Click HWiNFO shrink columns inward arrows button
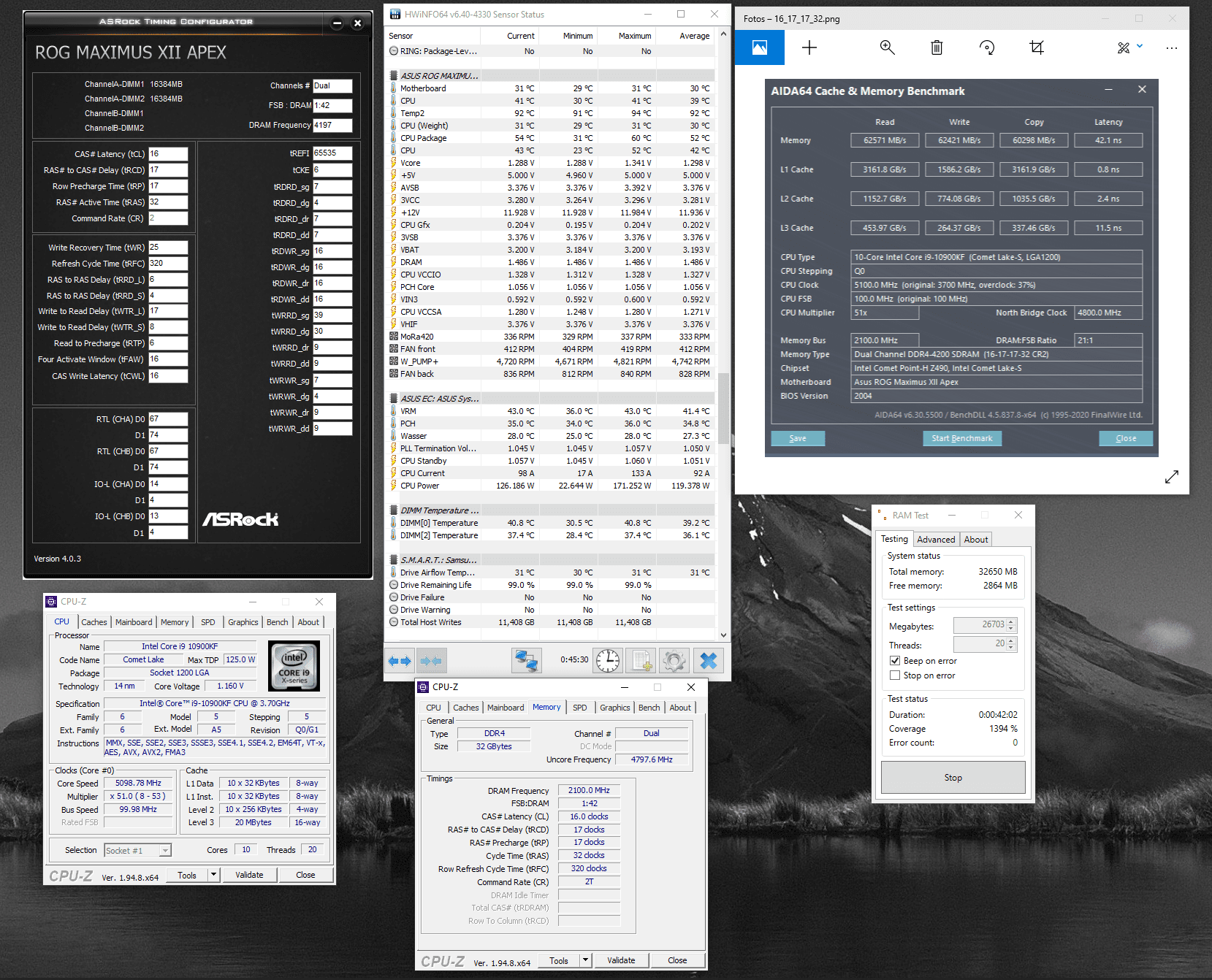Viewport: 1212px width, 980px height. tap(431, 661)
